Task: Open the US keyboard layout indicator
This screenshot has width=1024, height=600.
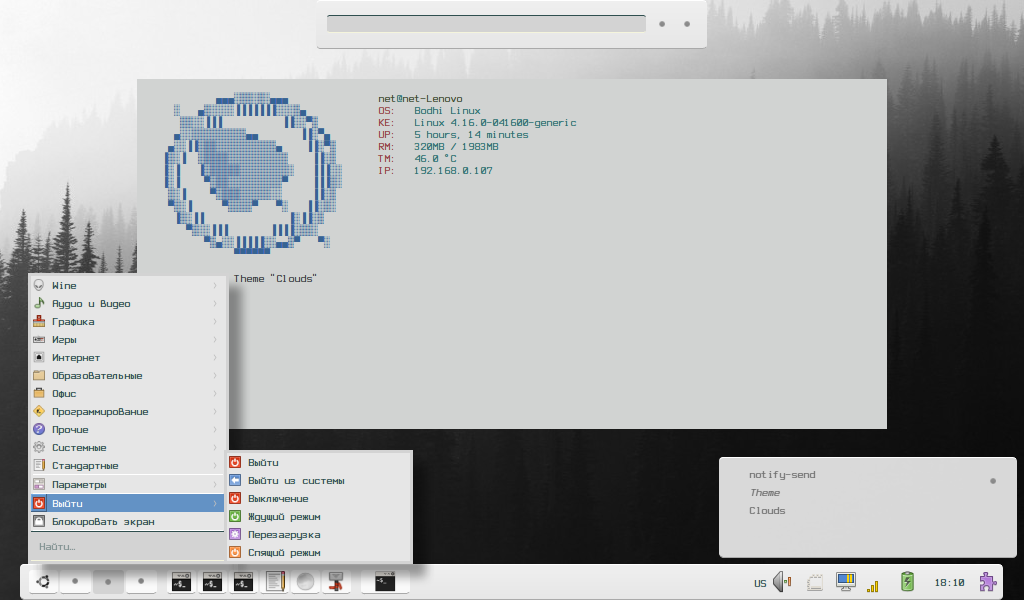Action: [x=760, y=583]
